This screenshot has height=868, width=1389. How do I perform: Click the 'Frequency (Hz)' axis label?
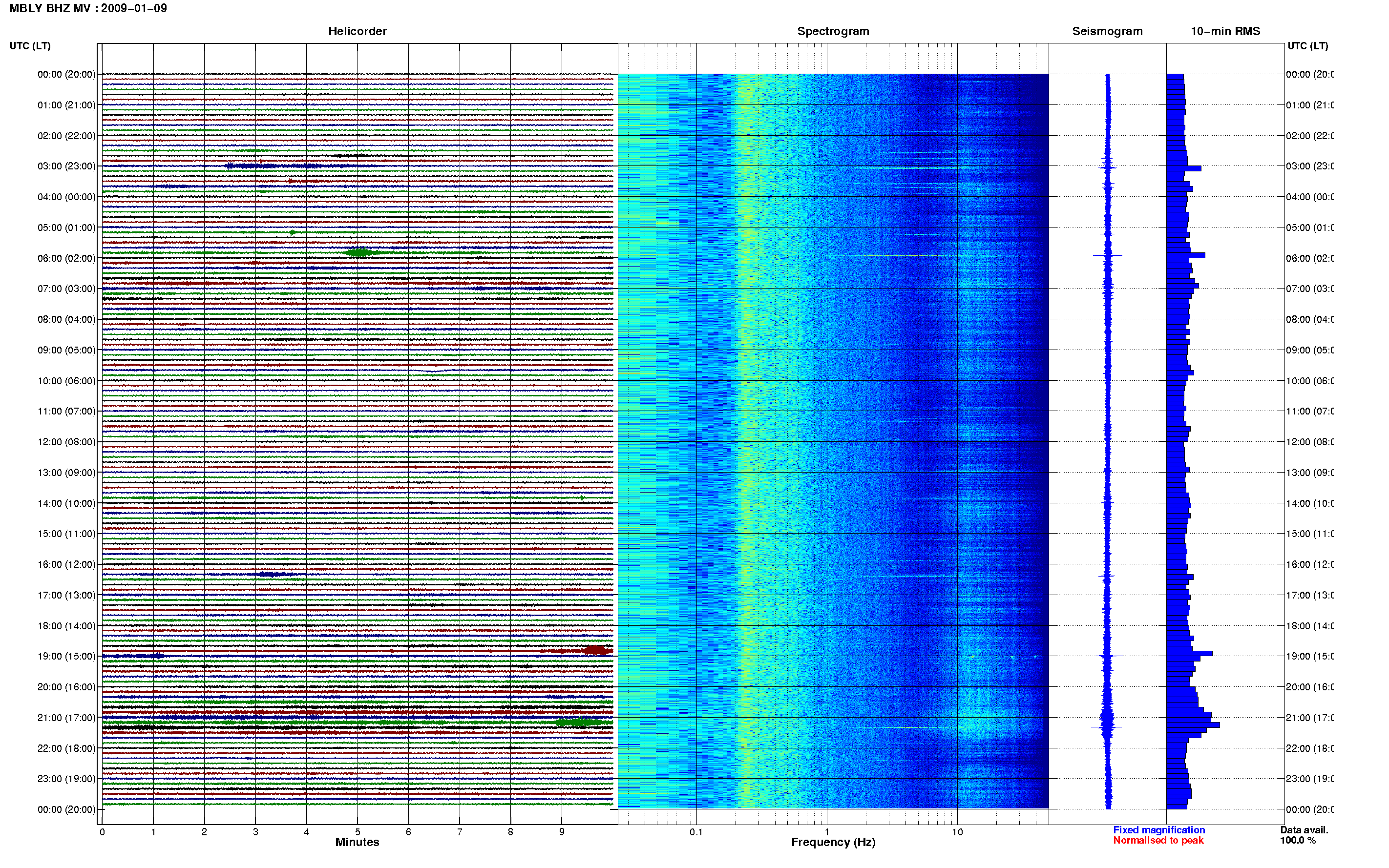coord(833,842)
